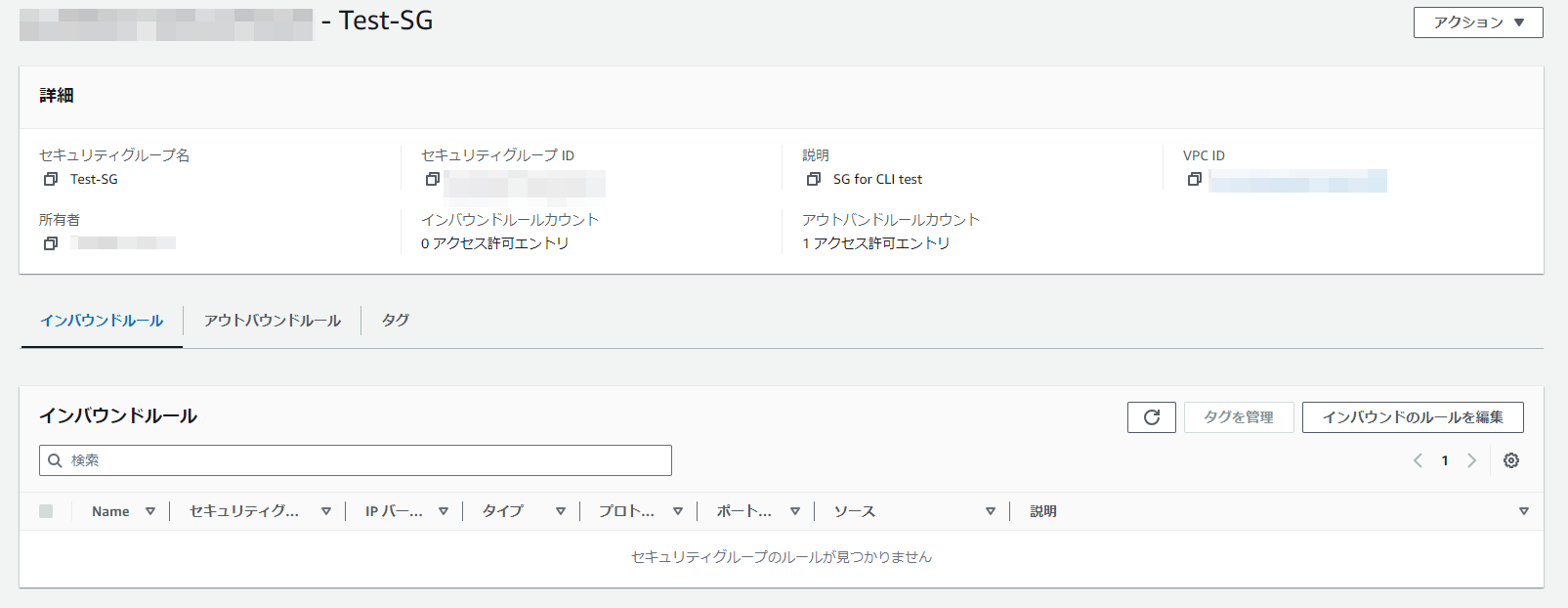Focus the 検索 search field

click(x=356, y=460)
